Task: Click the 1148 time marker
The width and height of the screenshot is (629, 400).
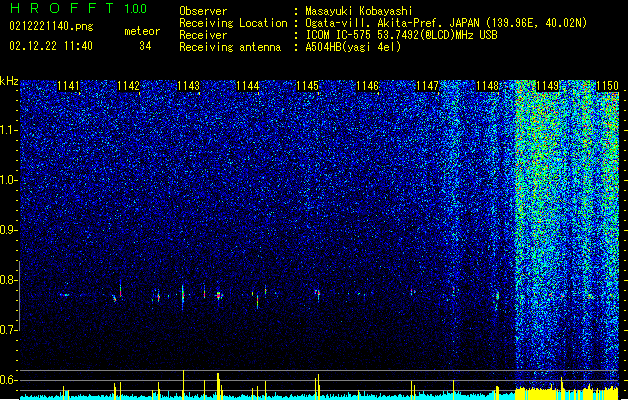Action: coord(487,86)
